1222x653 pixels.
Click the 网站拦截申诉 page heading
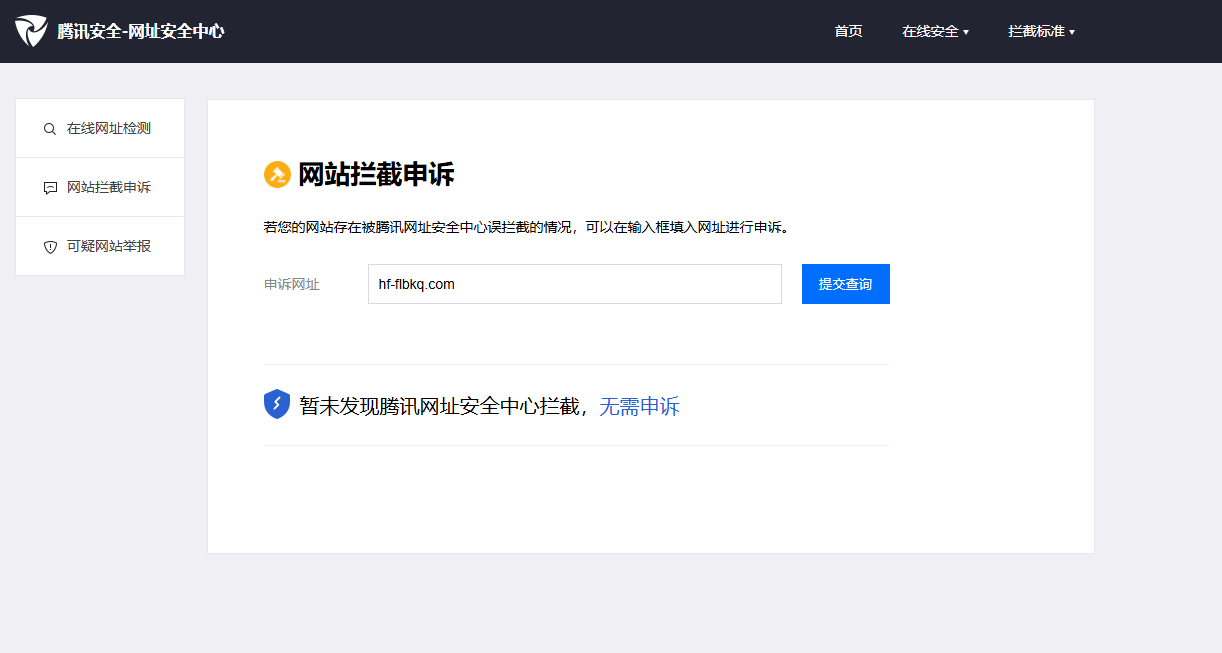click(376, 175)
